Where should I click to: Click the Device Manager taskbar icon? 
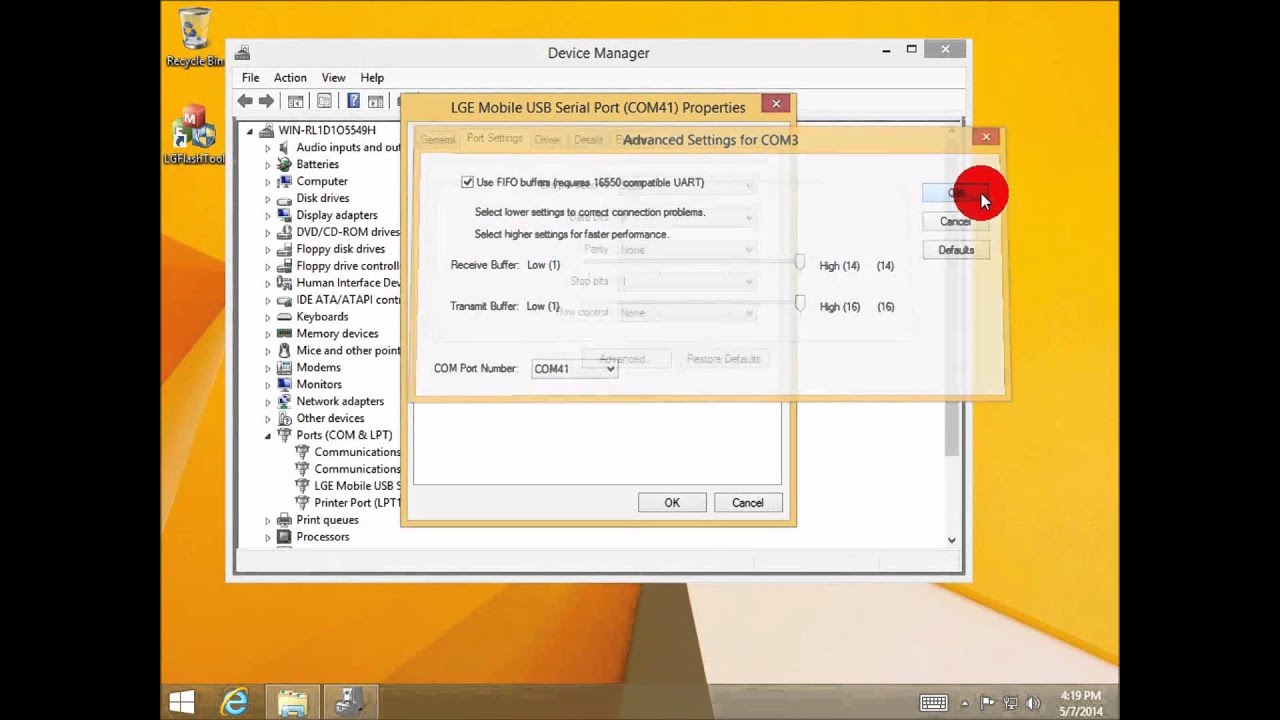pos(350,702)
